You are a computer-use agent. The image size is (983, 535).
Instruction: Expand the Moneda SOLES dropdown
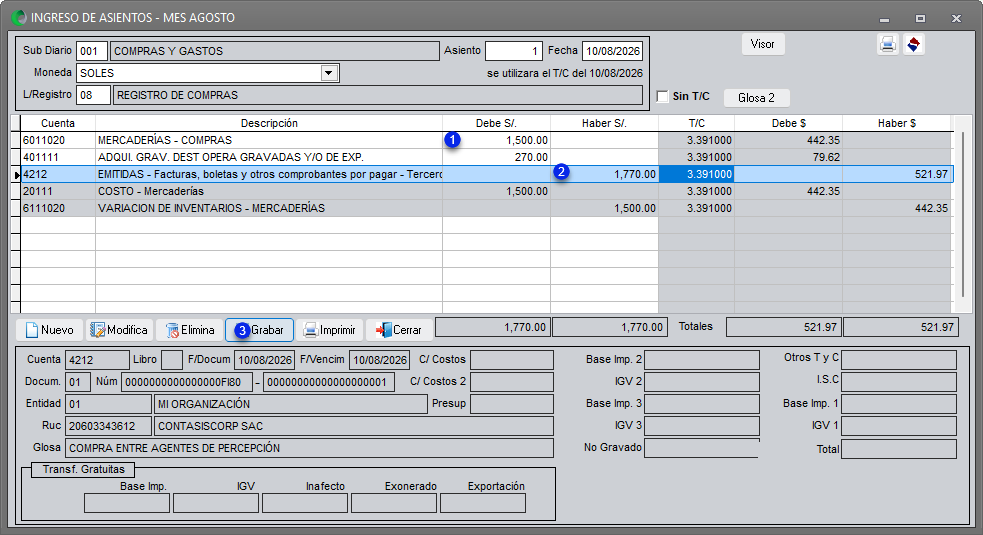pyautogui.click(x=329, y=73)
